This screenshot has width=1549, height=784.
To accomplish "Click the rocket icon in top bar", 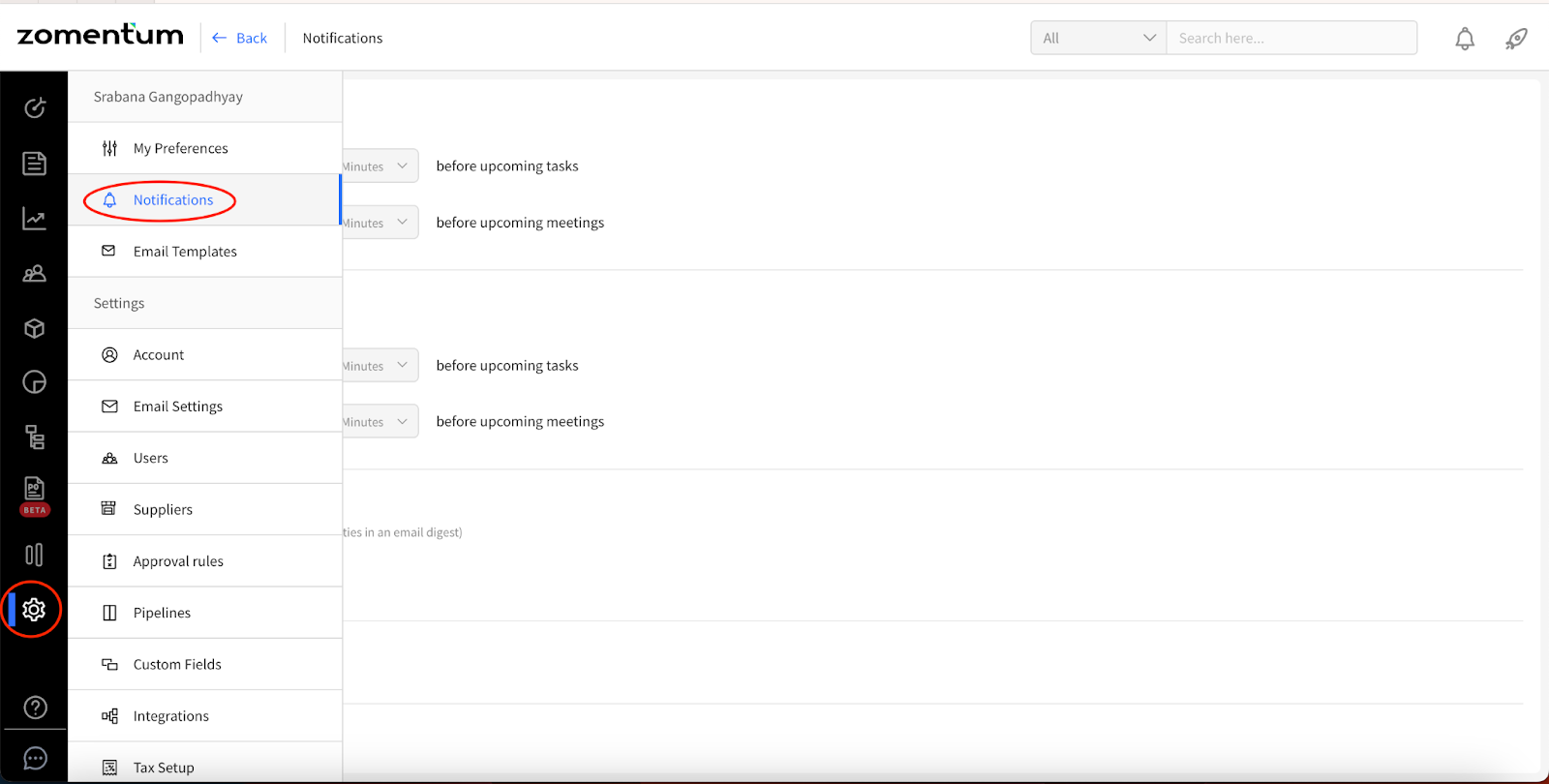I will (x=1516, y=39).
